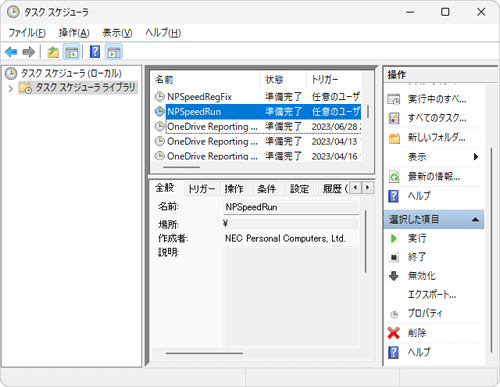Click the Forward arrow toolbar icon
The width and height of the screenshot is (500, 387).
(x=29, y=52)
